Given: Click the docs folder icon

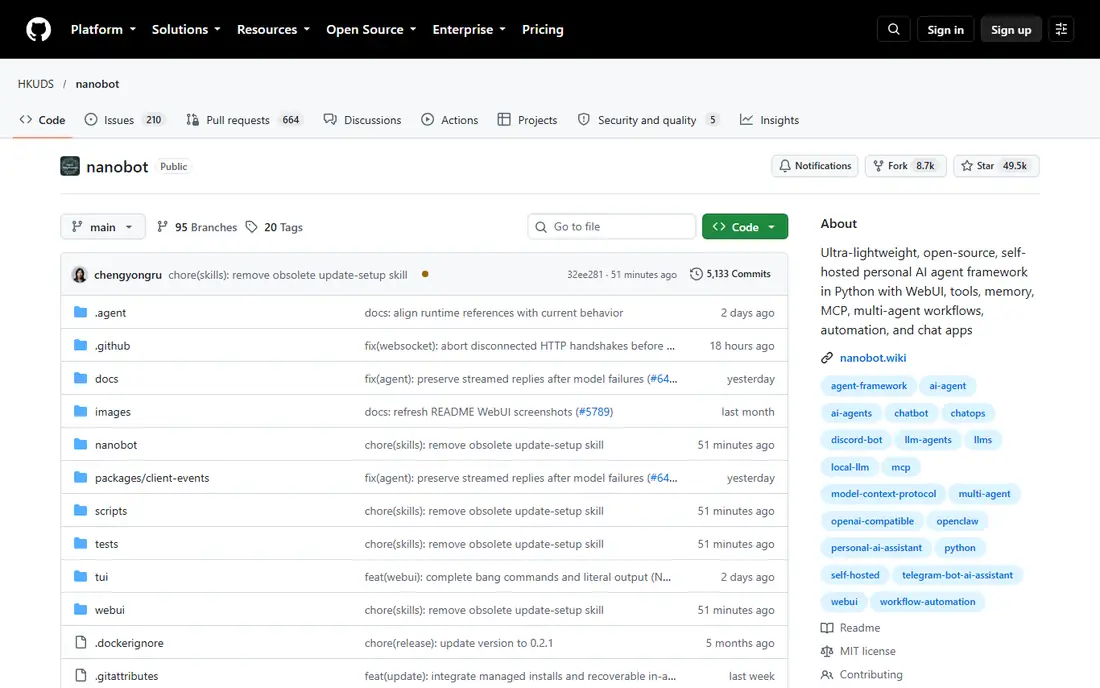Looking at the screenshot, I should coord(81,378).
